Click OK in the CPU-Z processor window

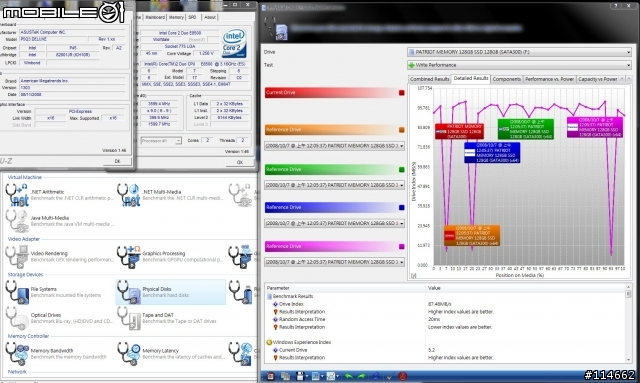[240, 163]
